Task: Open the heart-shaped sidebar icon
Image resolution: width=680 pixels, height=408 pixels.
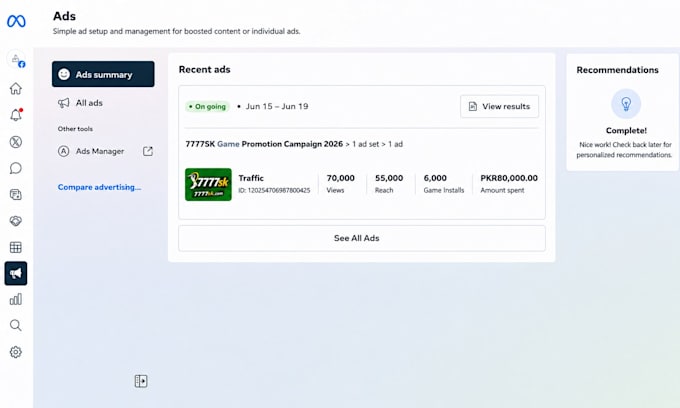Action: (16, 221)
